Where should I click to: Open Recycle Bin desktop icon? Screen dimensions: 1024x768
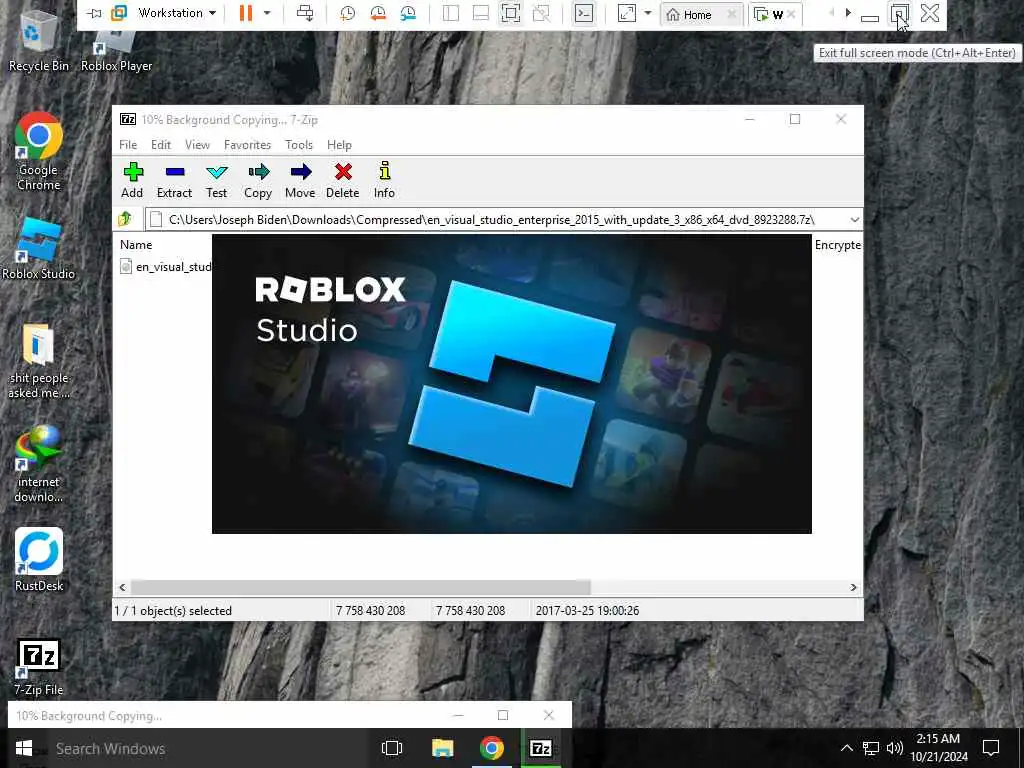(x=38, y=40)
